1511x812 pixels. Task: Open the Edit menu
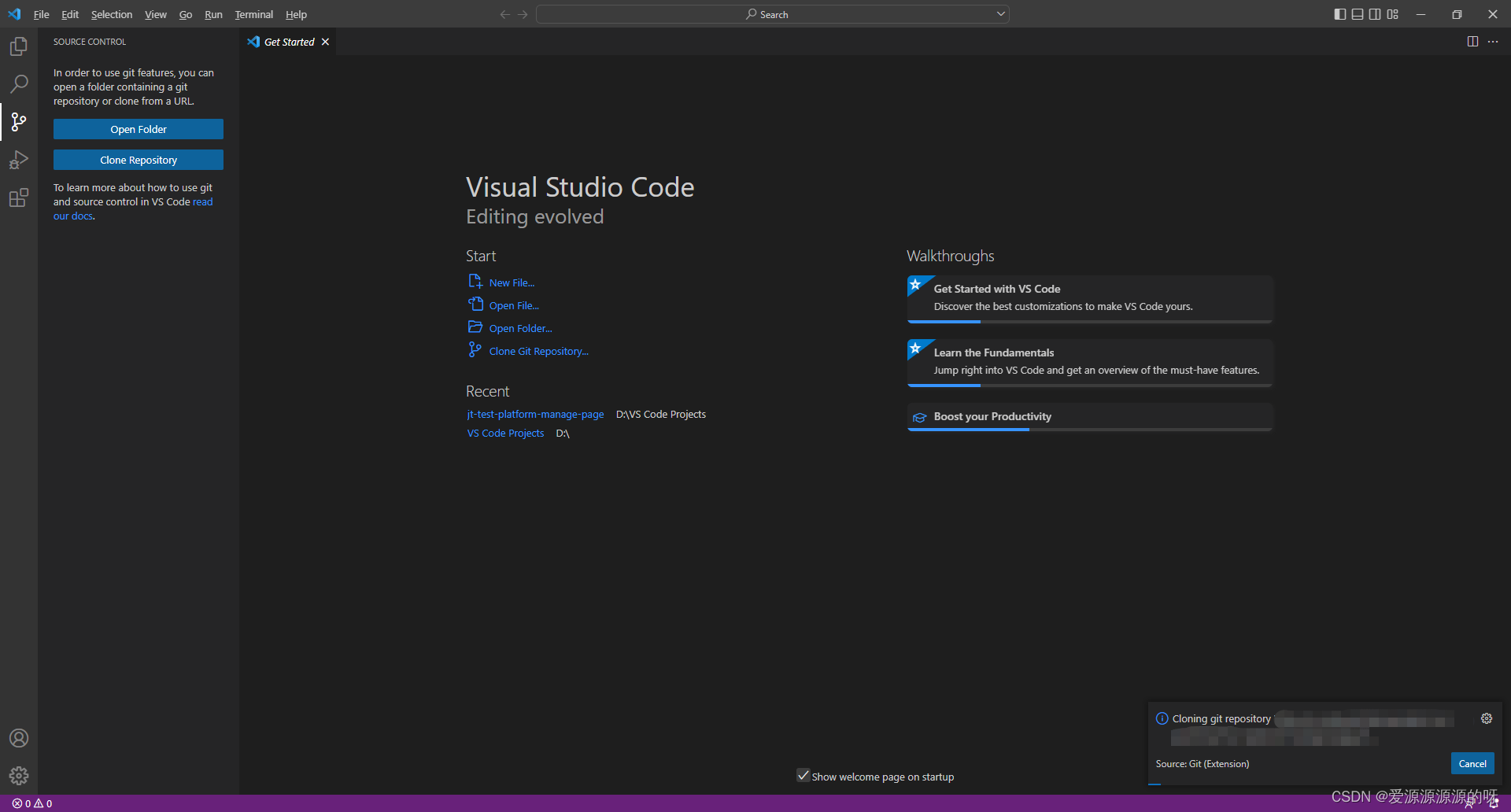(70, 14)
